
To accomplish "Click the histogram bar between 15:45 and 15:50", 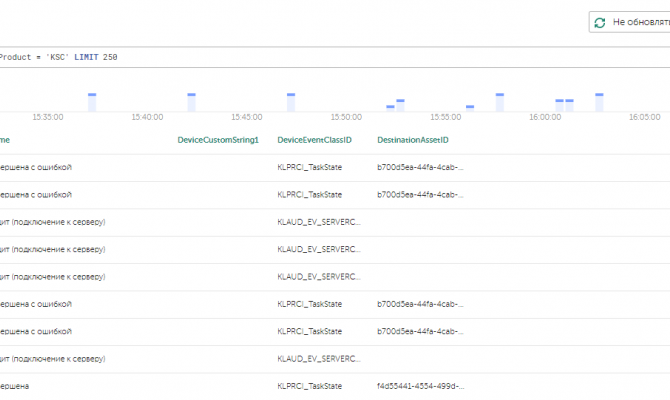I will click(291, 101).
